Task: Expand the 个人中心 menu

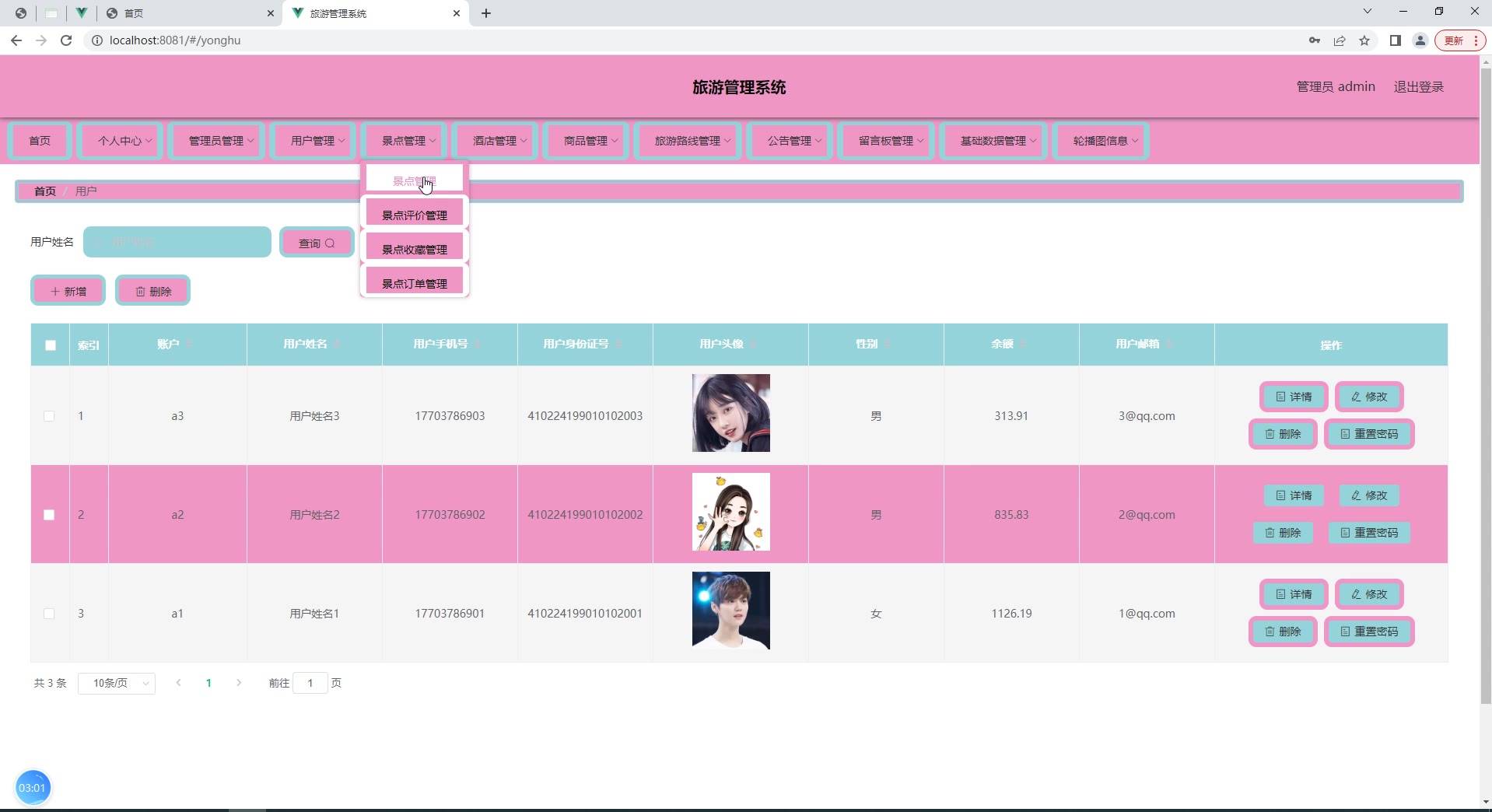Action: pos(121,141)
